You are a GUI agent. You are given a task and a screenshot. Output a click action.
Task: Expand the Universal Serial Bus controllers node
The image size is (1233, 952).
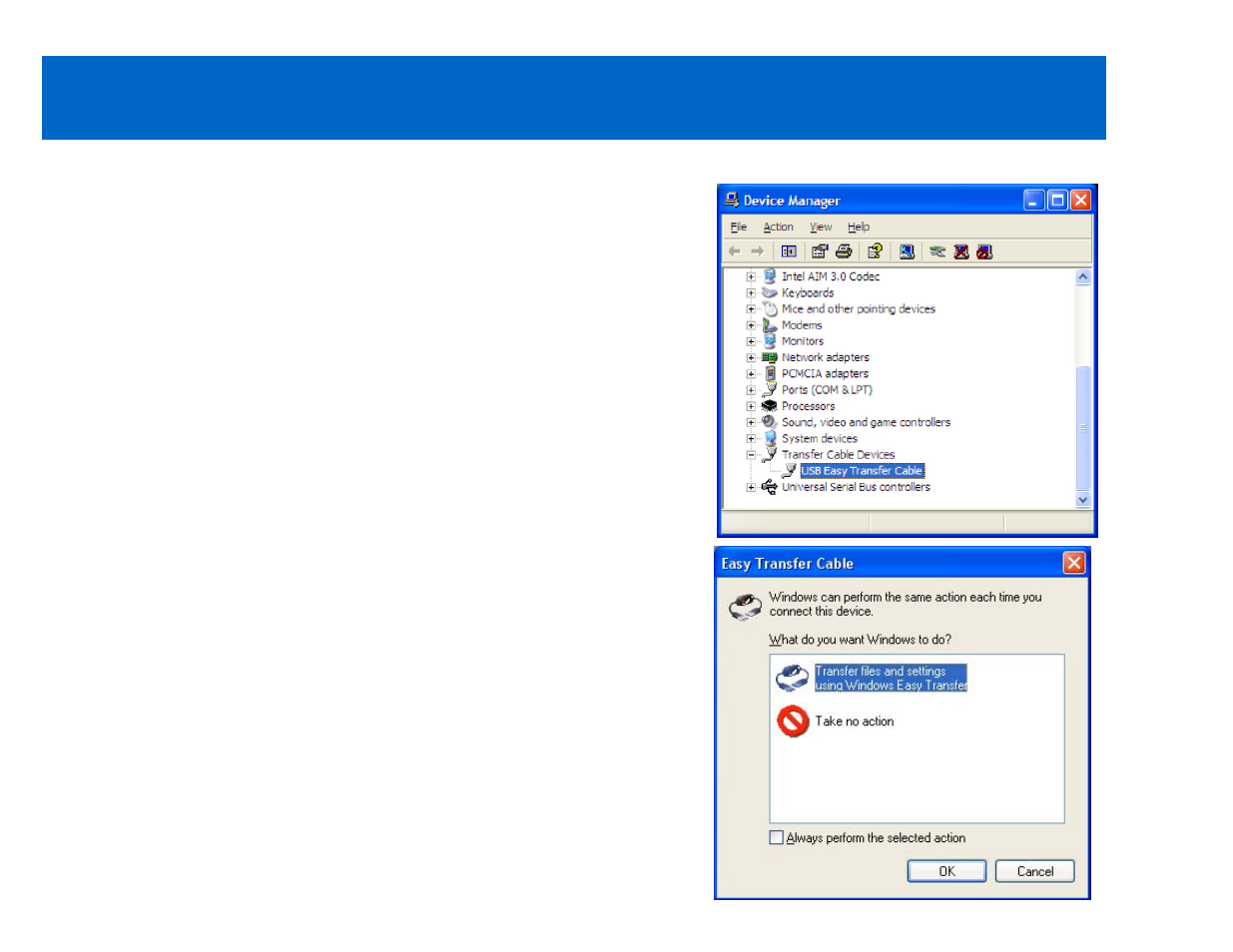tap(751, 487)
